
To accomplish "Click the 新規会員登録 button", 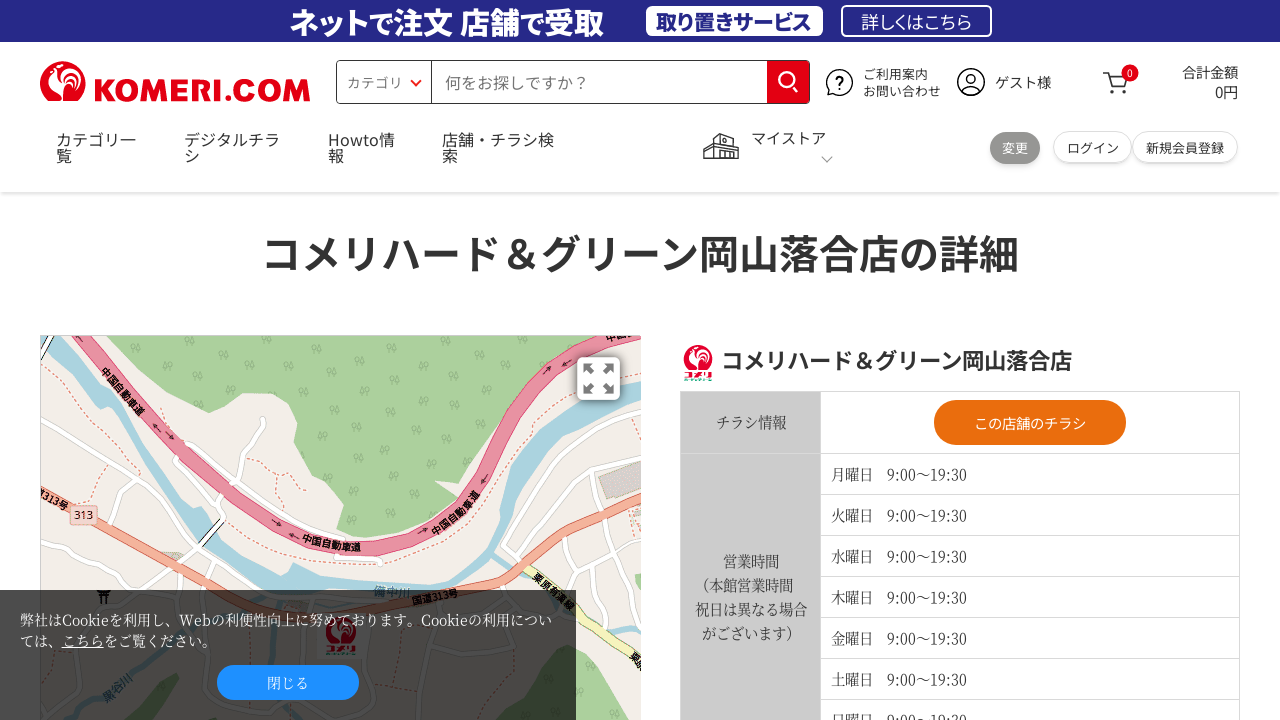I will tap(1184, 148).
